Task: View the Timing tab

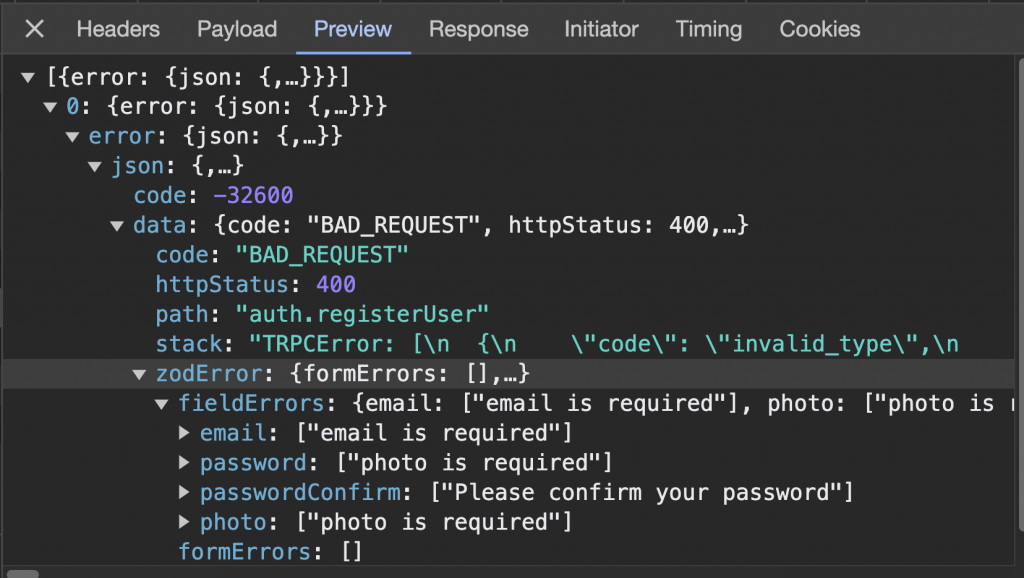Action: tap(709, 29)
